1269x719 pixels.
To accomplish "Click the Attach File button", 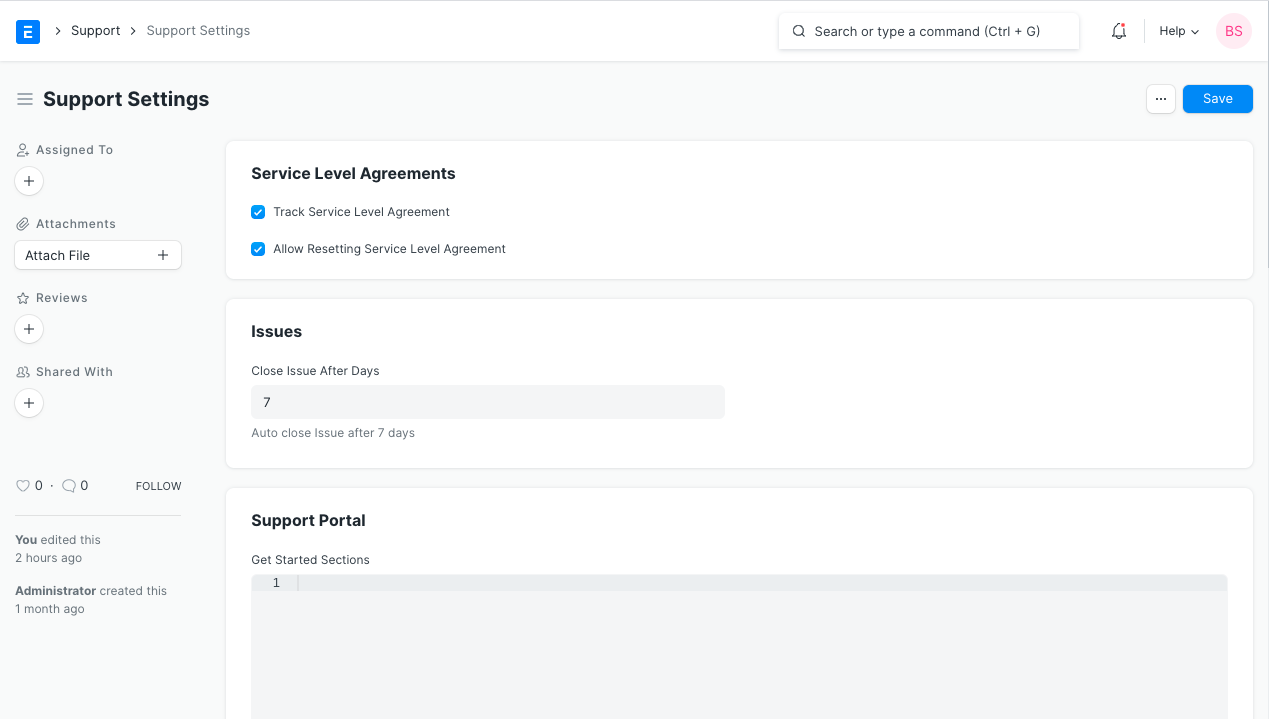I will point(97,255).
